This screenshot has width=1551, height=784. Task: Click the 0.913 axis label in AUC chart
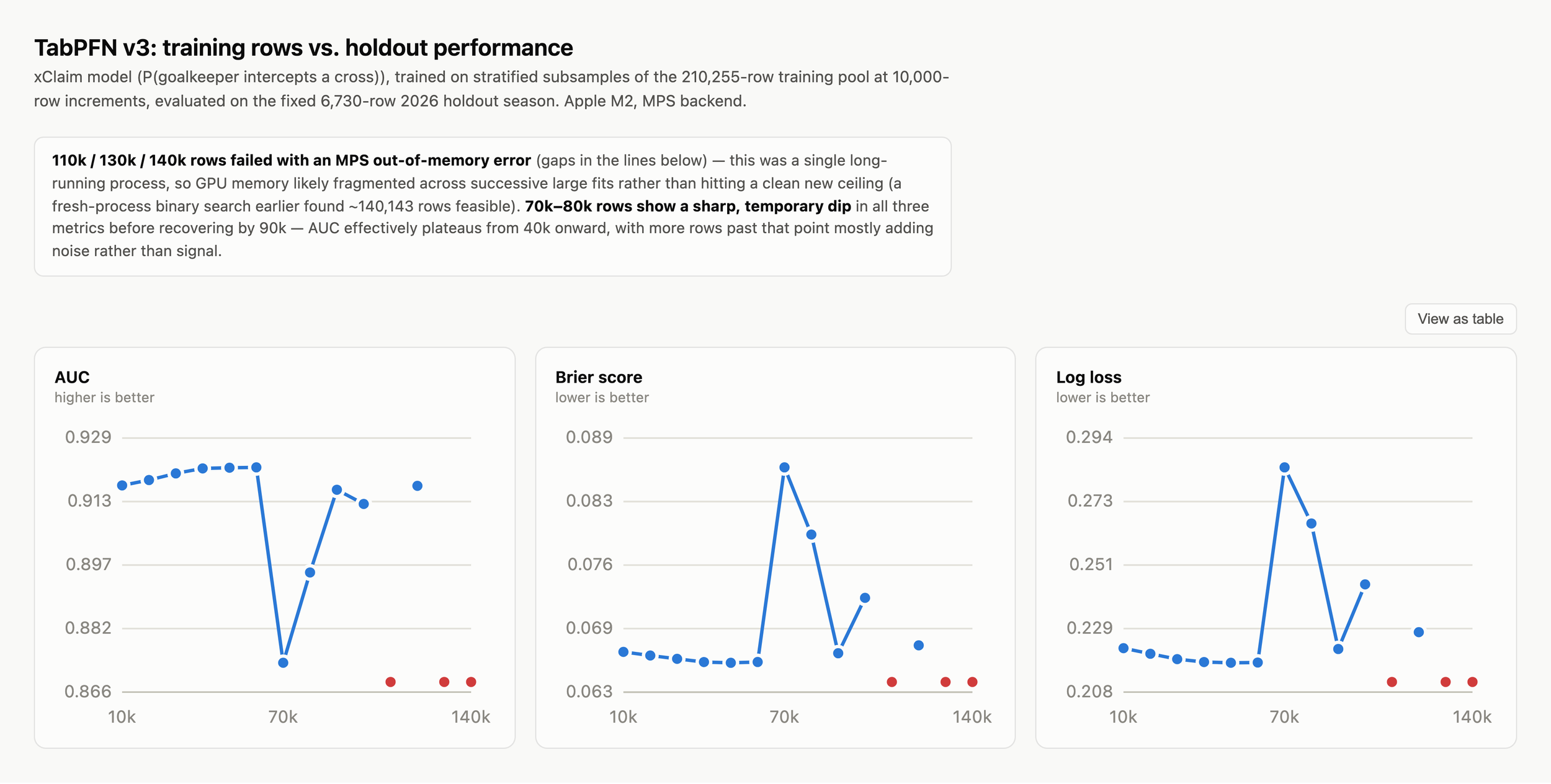[89, 501]
